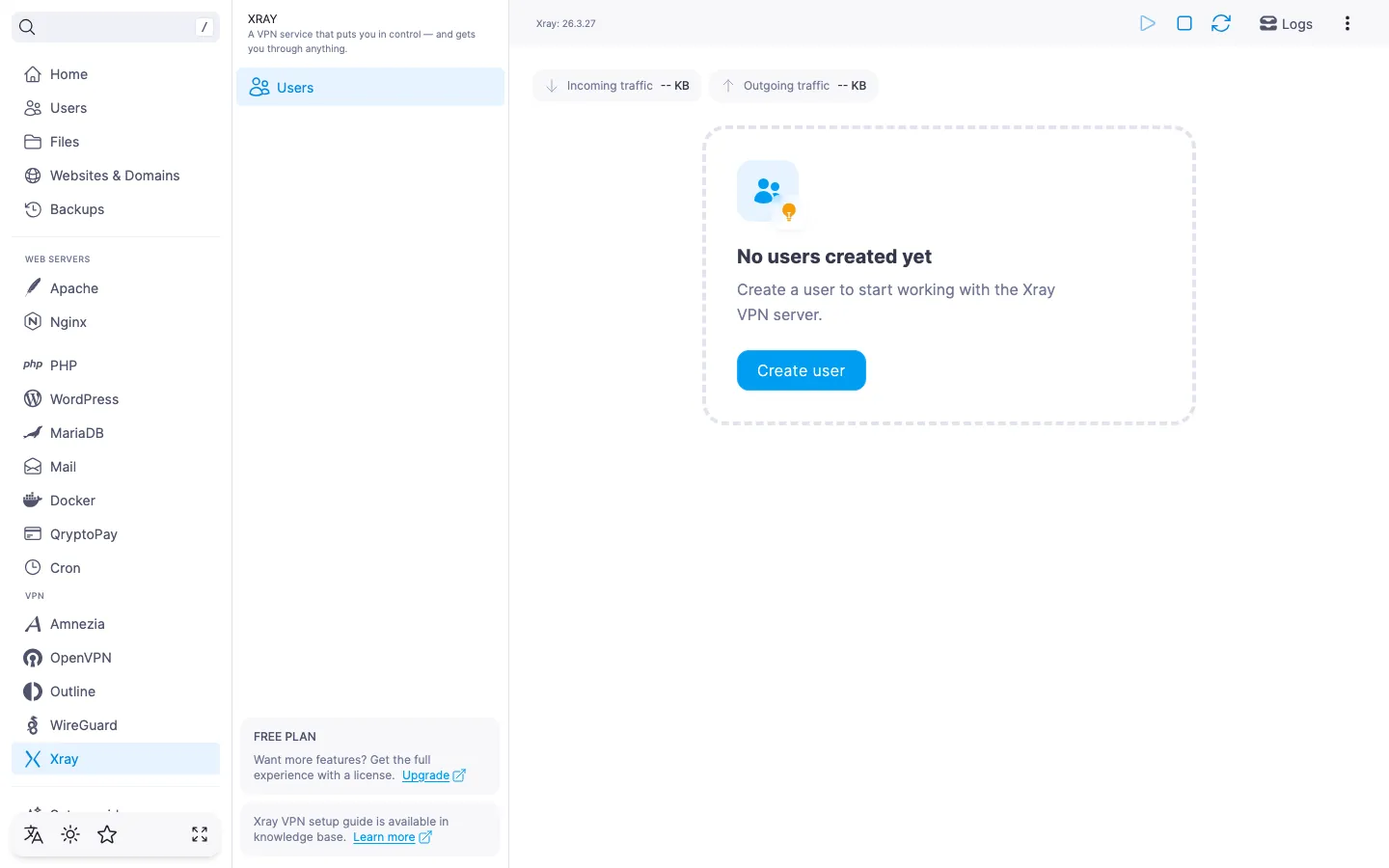
Task: Click the Xray: 26.3.27 version label
Action: coord(566,24)
